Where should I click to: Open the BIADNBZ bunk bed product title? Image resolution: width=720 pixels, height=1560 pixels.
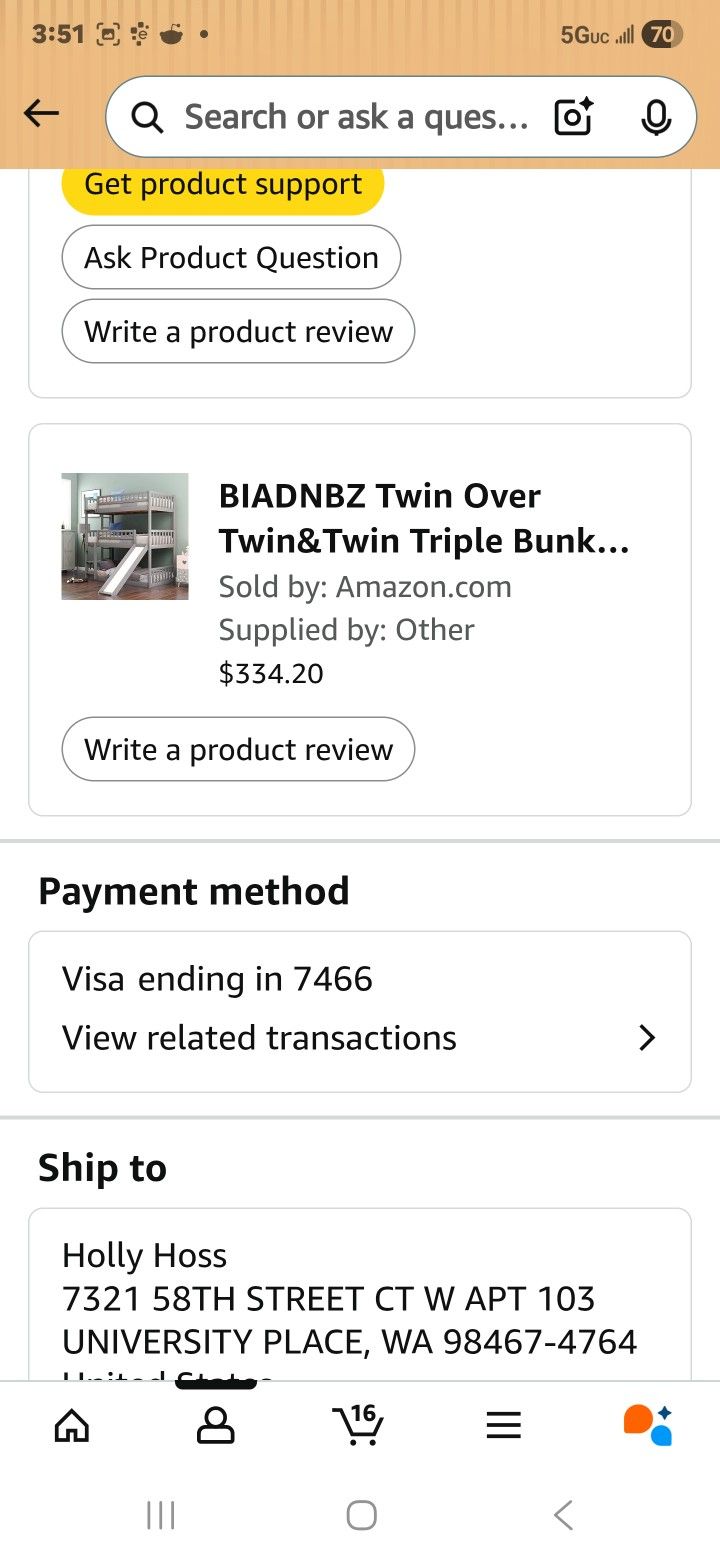[x=424, y=518]
